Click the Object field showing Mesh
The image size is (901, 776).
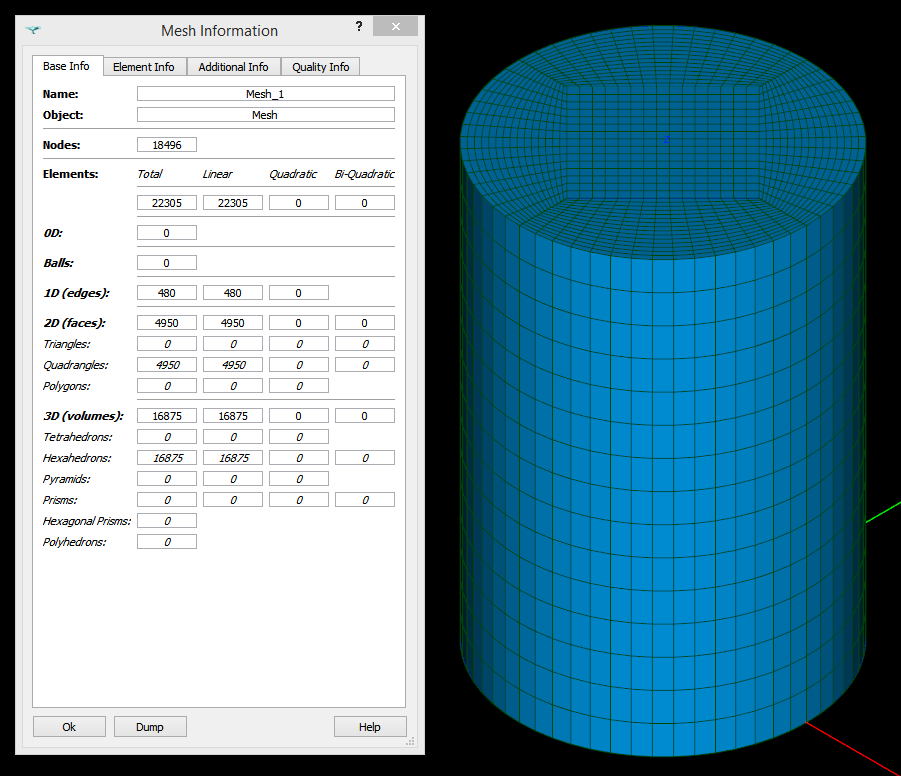(265, 115)
